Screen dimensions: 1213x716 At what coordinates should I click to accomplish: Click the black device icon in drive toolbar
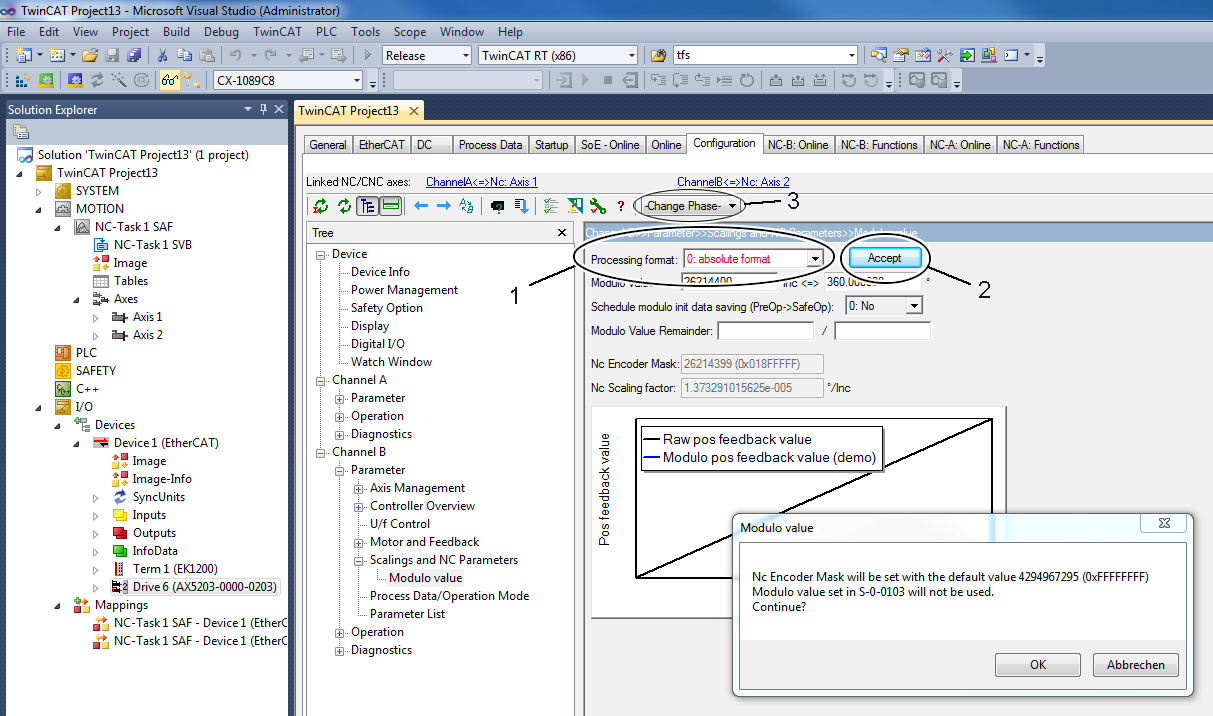497,206
